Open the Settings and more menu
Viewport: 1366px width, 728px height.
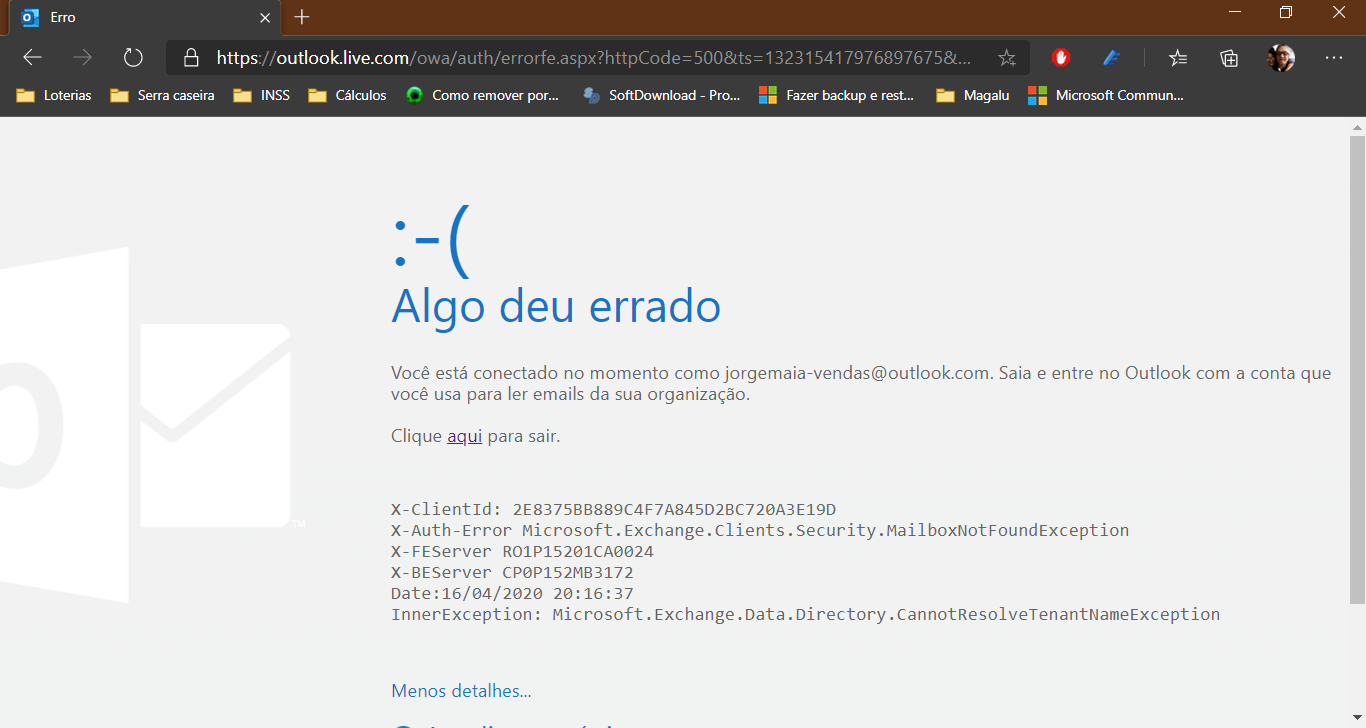click(1333, 58)
